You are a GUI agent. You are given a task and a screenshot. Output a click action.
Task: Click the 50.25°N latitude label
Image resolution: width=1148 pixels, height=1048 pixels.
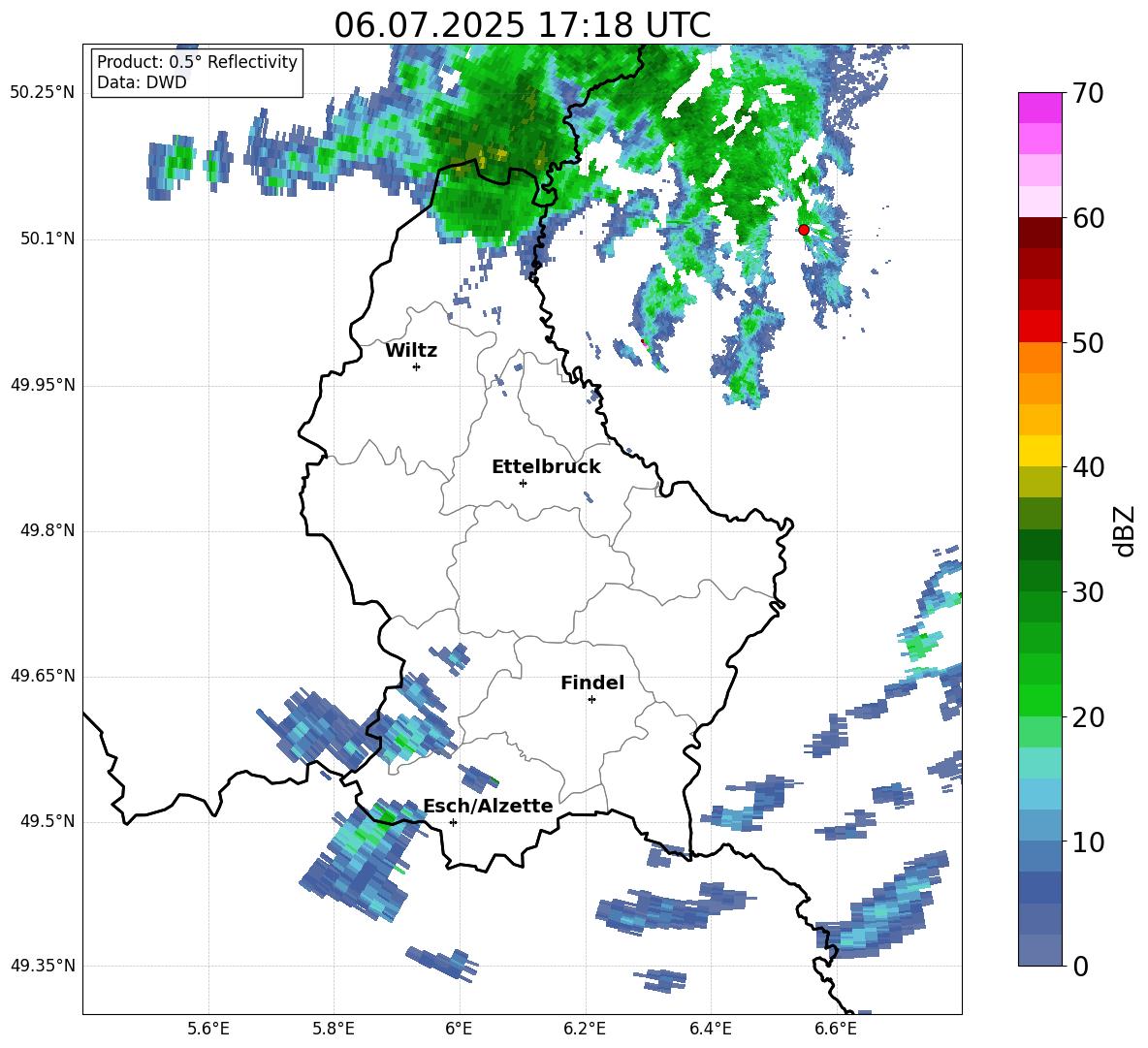(43, 93)
